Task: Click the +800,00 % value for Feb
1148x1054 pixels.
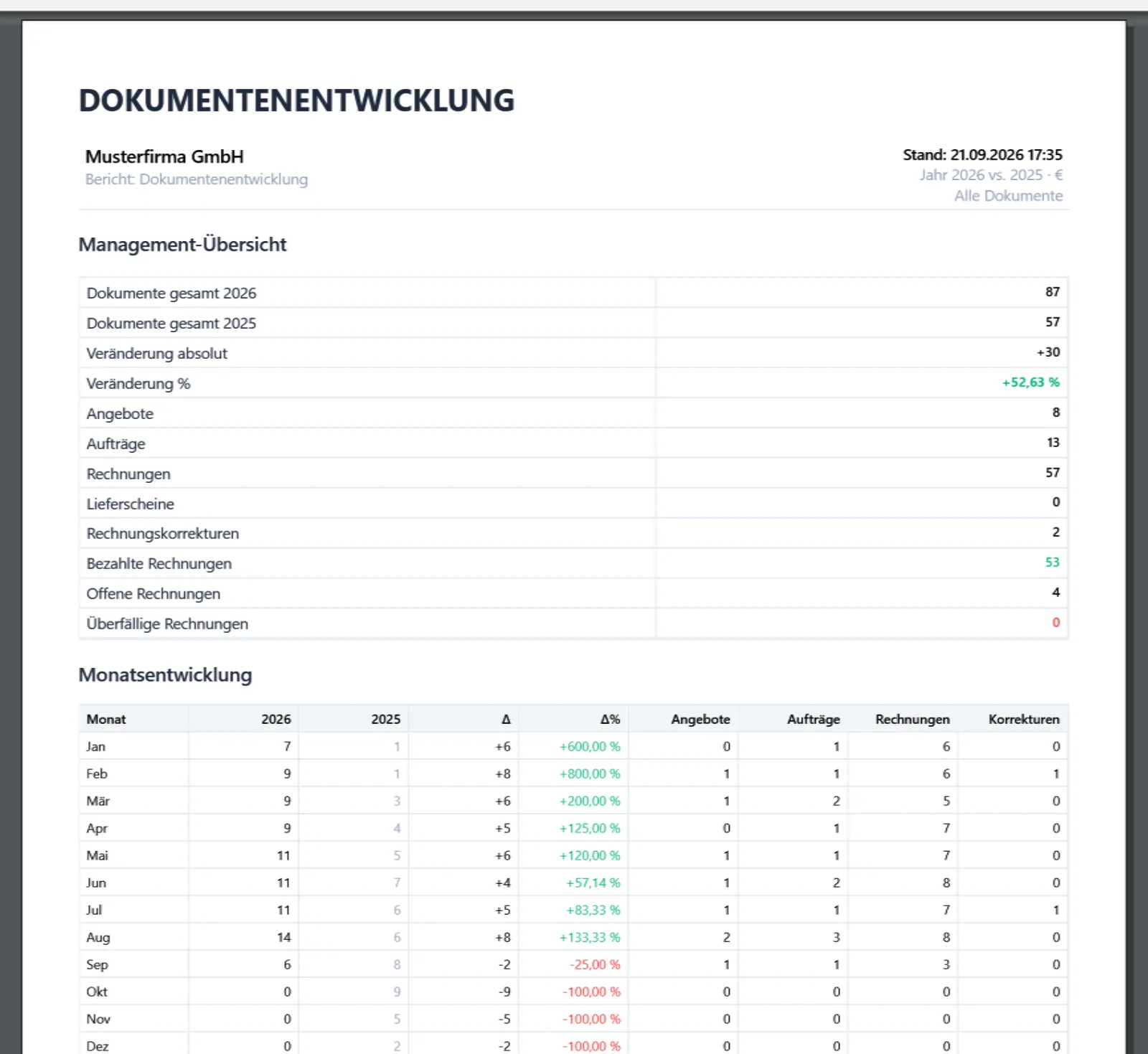Action: point(590,773)
